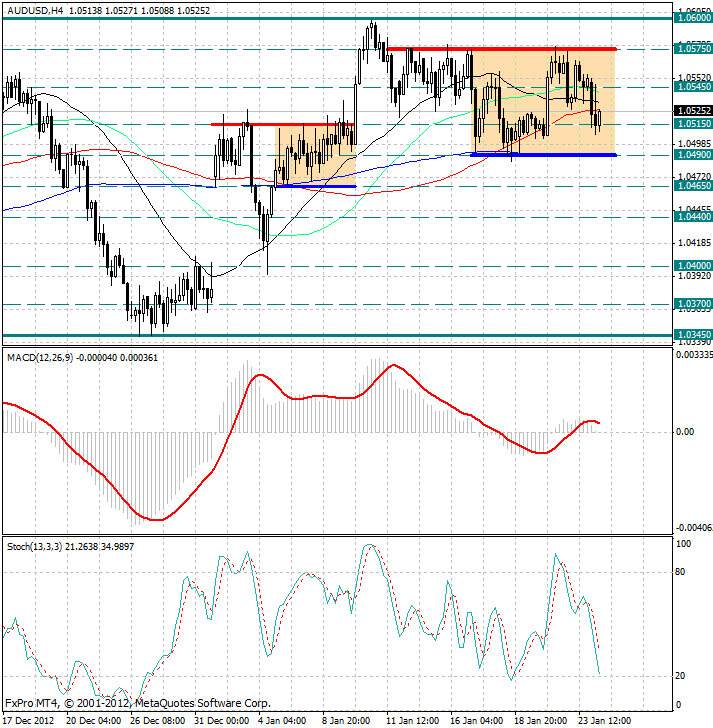Screen dimensions: 713x728
Task: Select the 1.05450 price level label
Action: [x=693, y=87]
